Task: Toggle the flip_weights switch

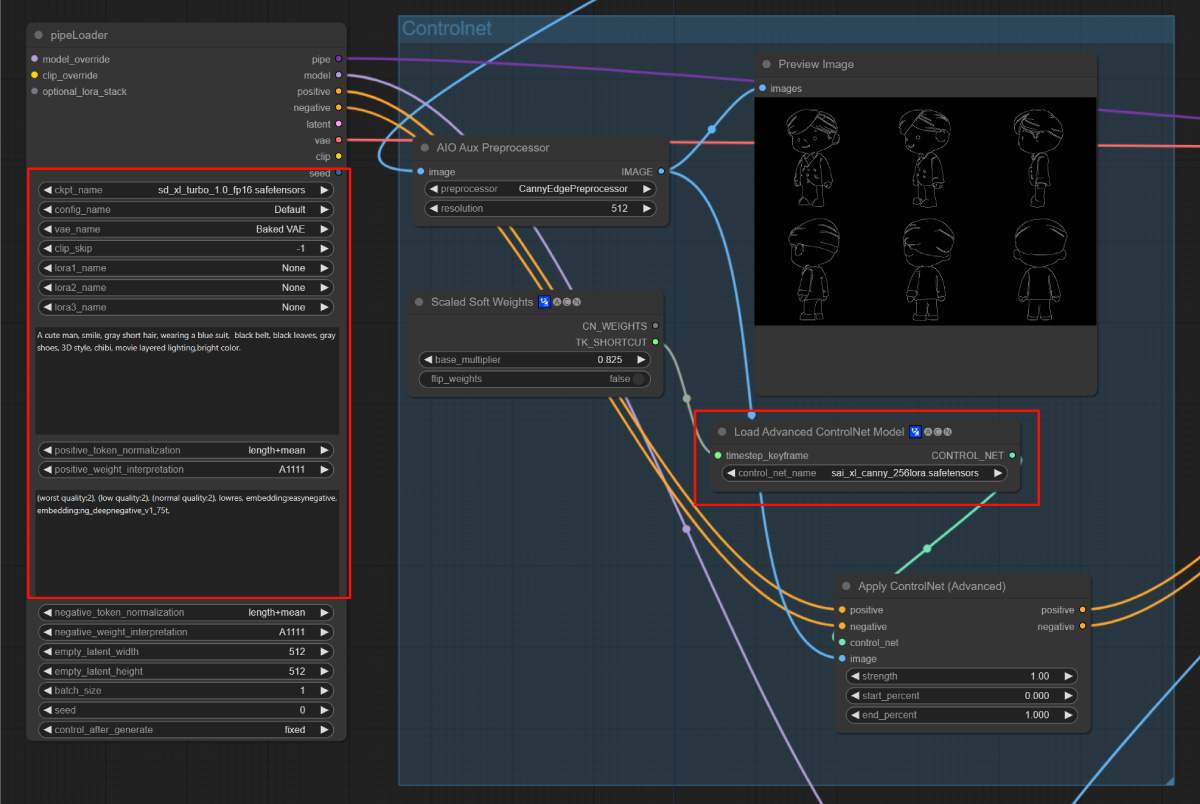Action: (638, 379)
